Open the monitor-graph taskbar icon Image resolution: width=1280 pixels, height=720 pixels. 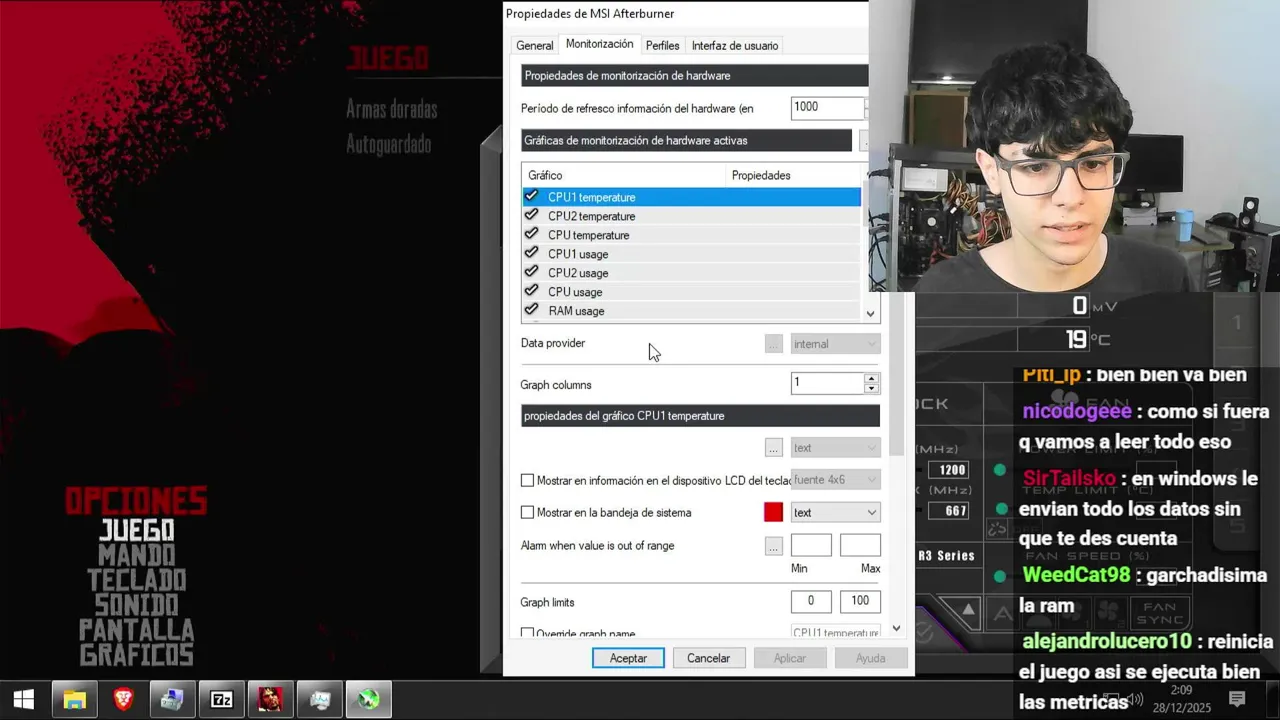(320, 700)
